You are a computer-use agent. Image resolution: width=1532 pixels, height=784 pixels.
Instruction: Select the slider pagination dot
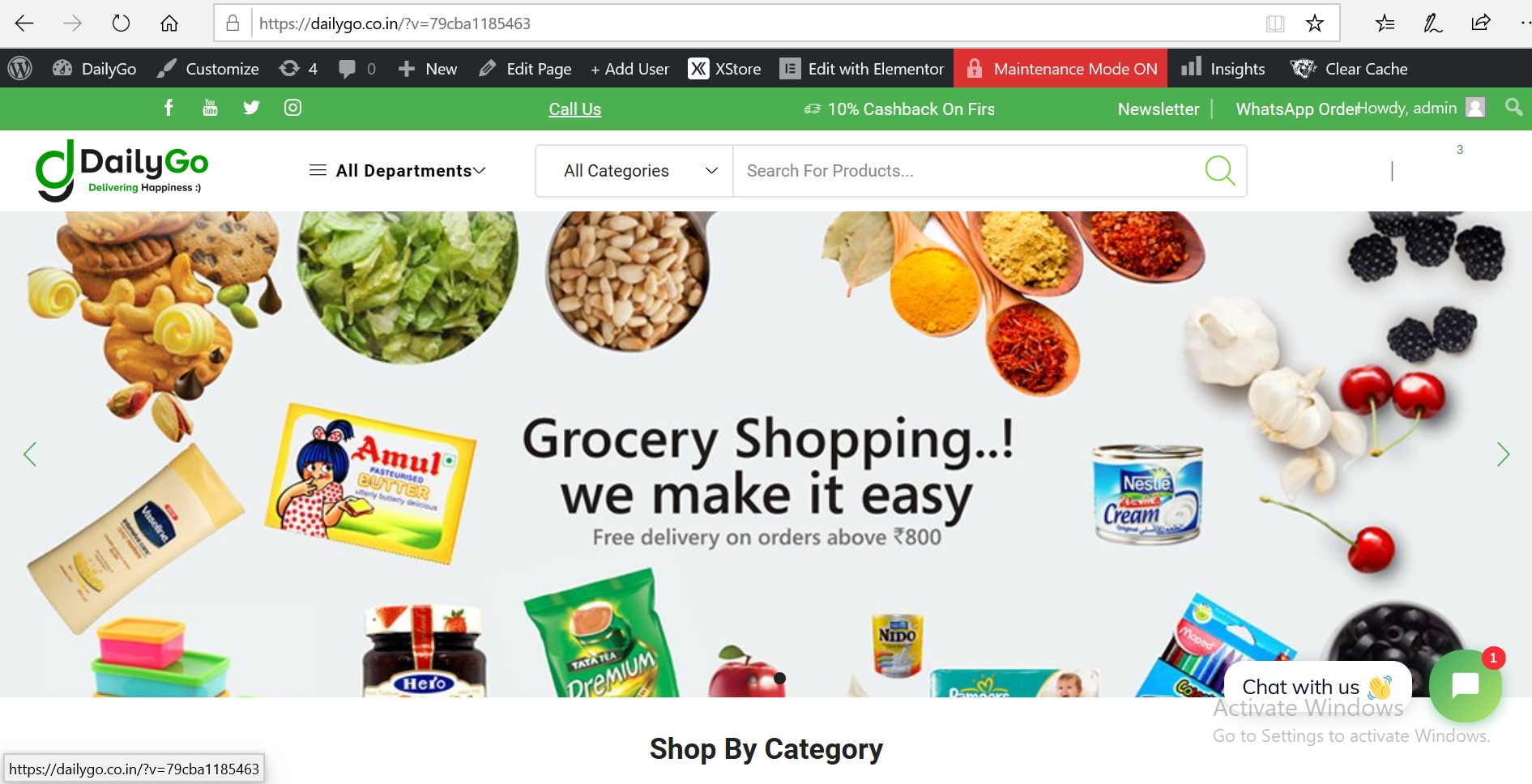click(779, 679)
